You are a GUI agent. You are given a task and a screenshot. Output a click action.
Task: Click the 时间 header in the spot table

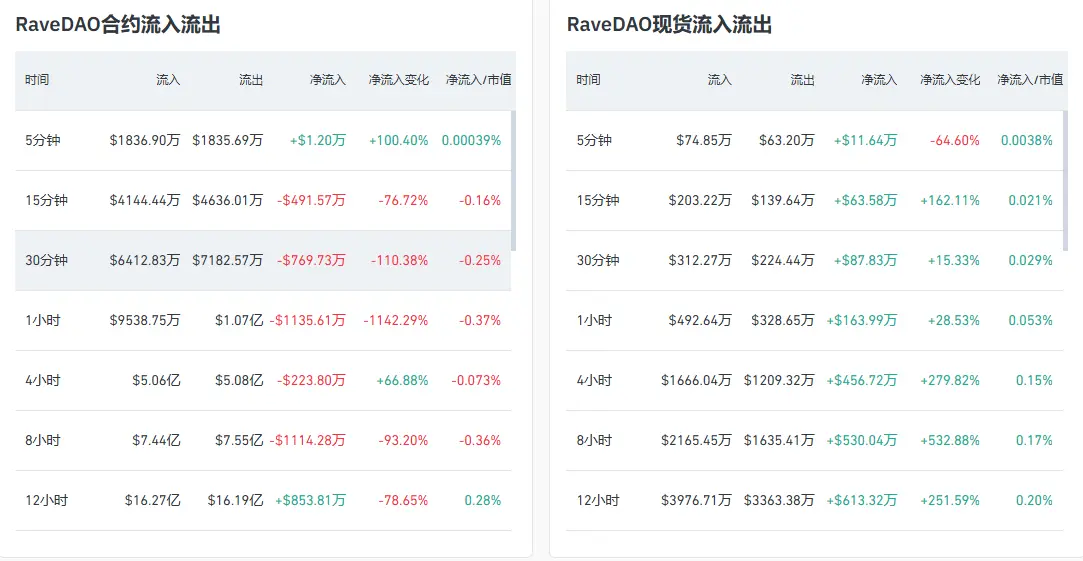(x=588, y=80)
